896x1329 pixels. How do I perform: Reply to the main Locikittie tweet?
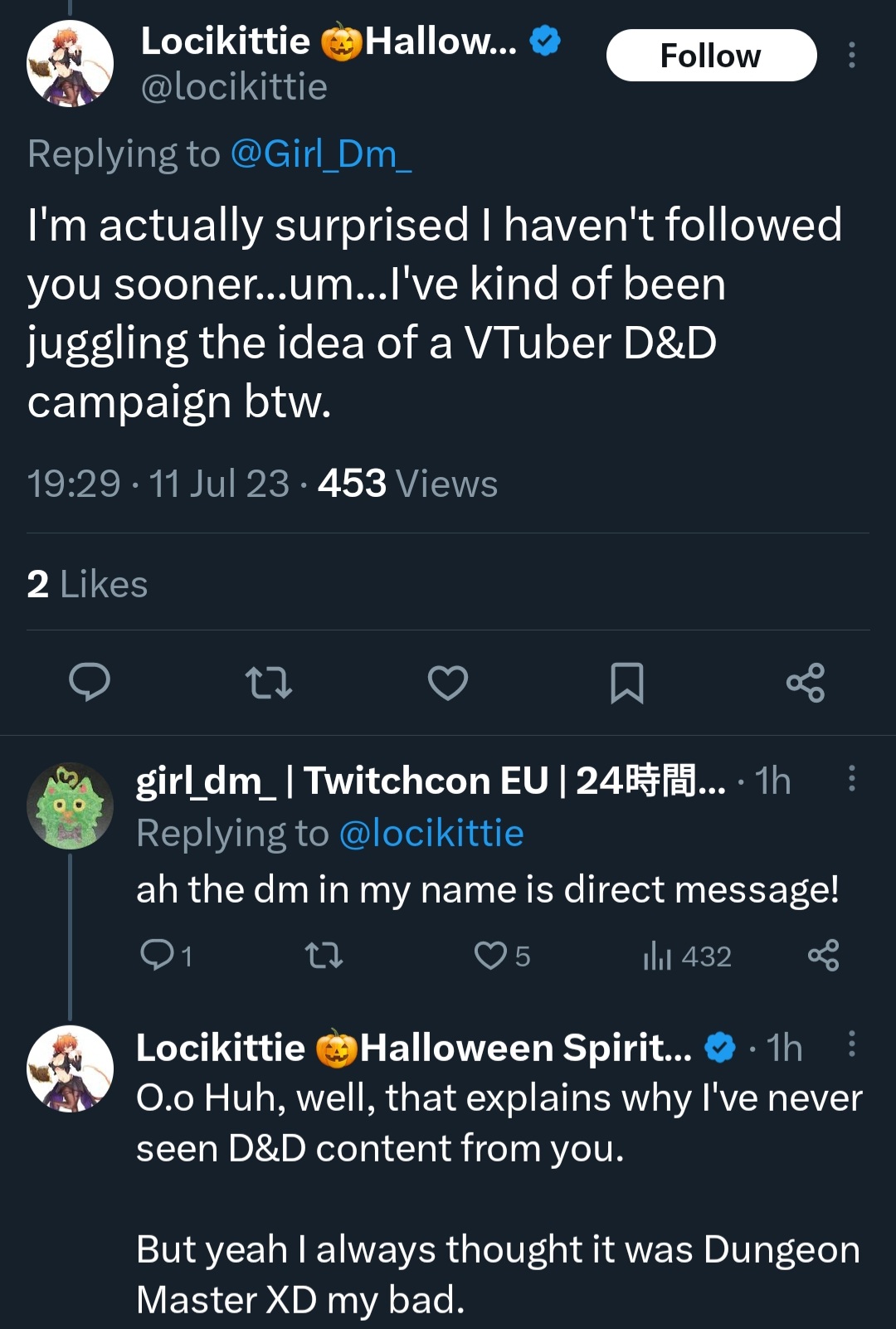click(89, 683)
